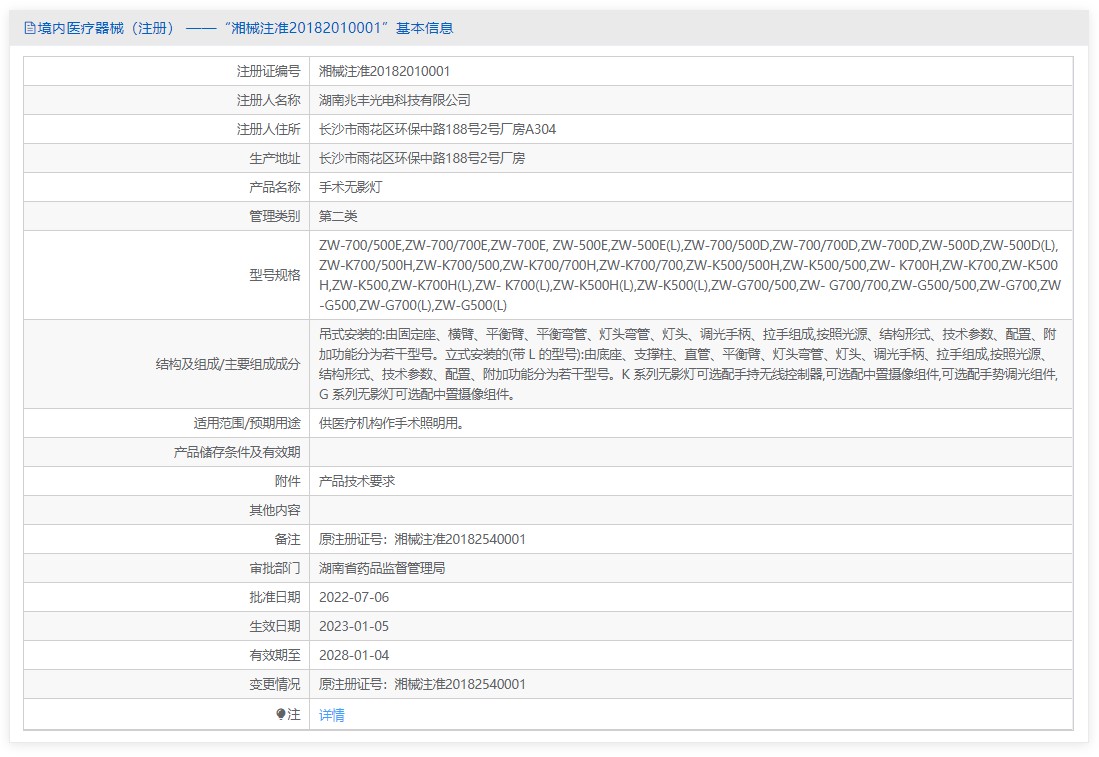1099x757 pixels.
Task: Click the 适用范围/预期用途 label
Action: pyautogui.click(x=247, y=423)
